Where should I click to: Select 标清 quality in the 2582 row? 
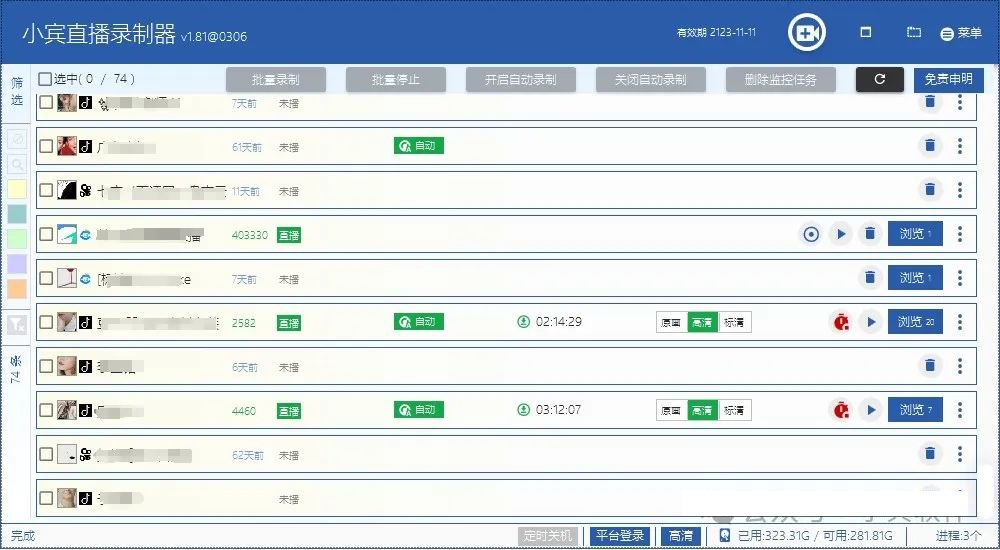click(734, 323)
